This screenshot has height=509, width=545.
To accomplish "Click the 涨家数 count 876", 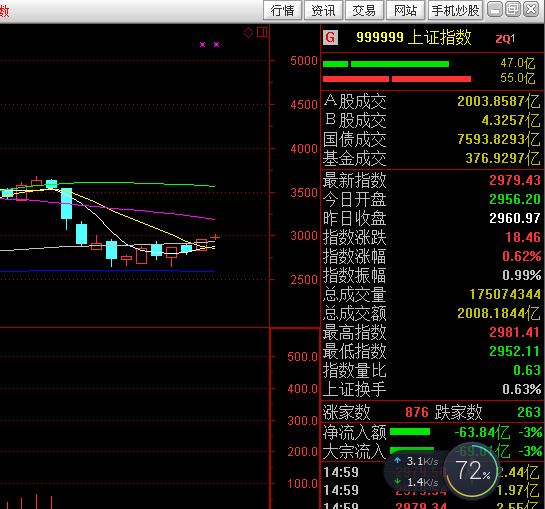I will pos(417,412).
